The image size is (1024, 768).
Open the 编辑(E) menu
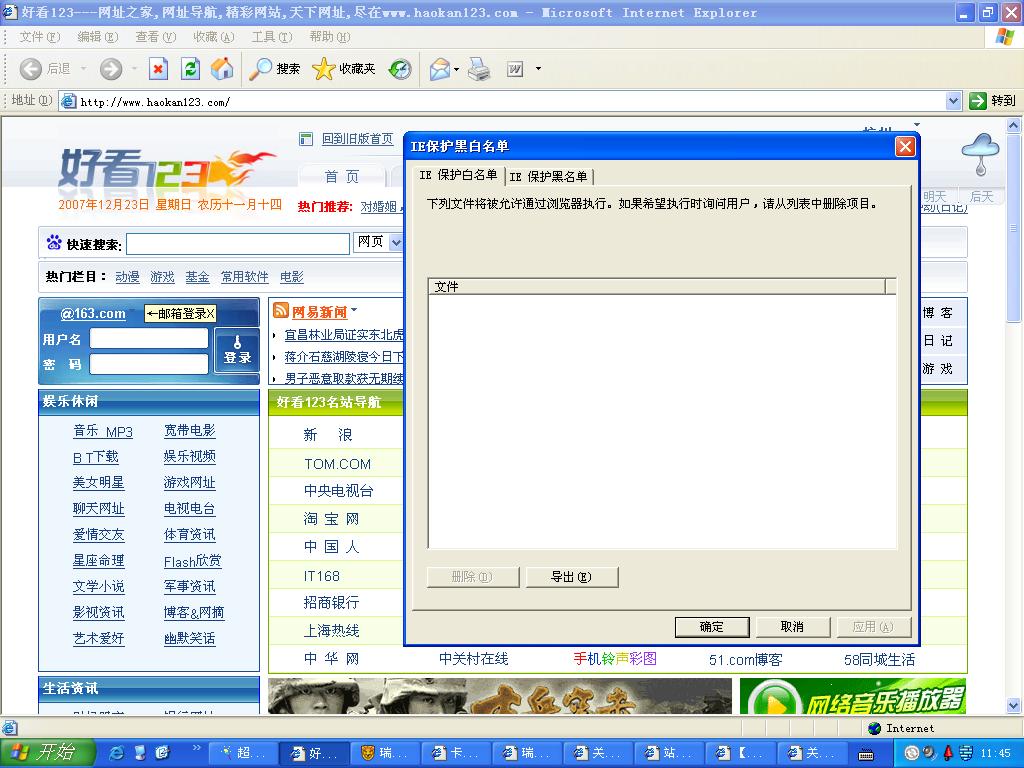tap(97, 37)
